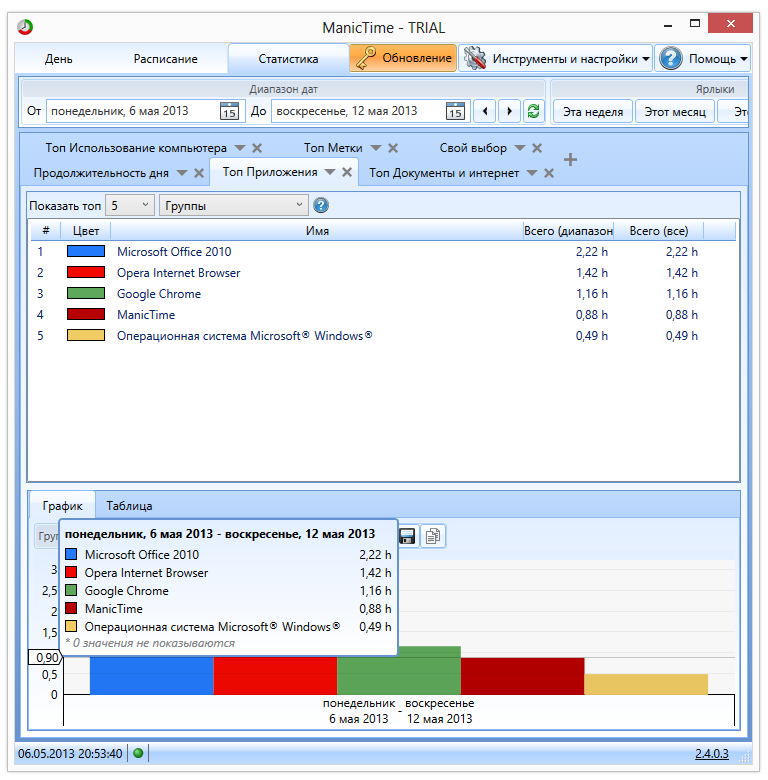Sort by 'Всего (все)' column header
Viewport: 768px width, 780px height.
[659, 231]
